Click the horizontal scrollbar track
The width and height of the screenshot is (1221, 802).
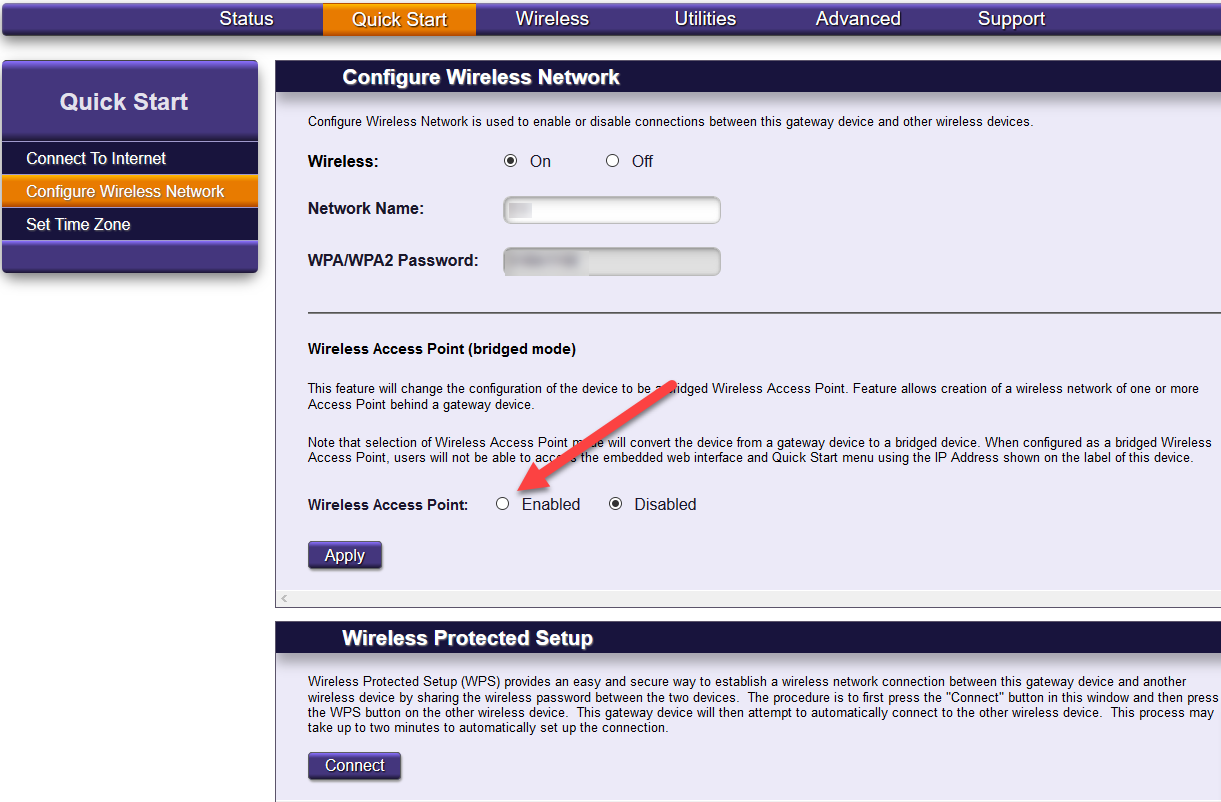[750, 598]
